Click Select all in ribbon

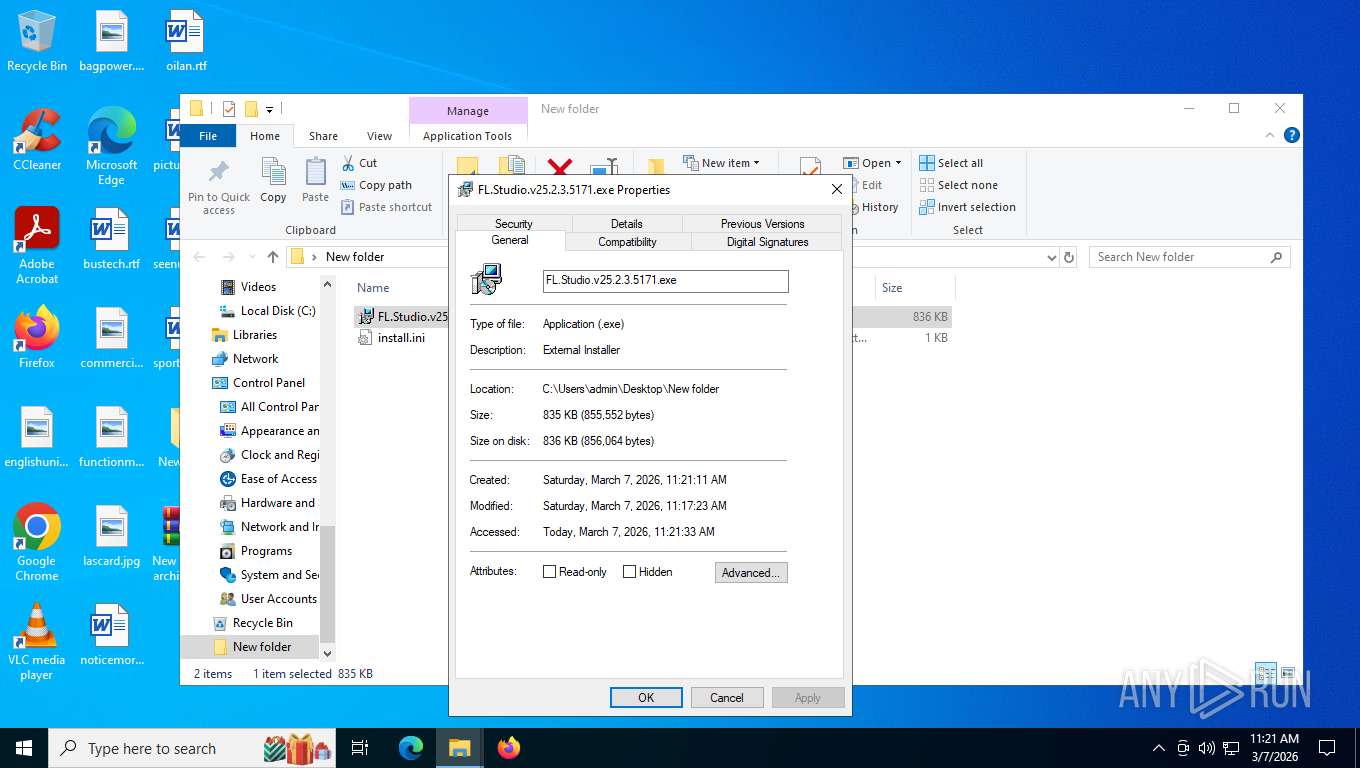[951, 163]
